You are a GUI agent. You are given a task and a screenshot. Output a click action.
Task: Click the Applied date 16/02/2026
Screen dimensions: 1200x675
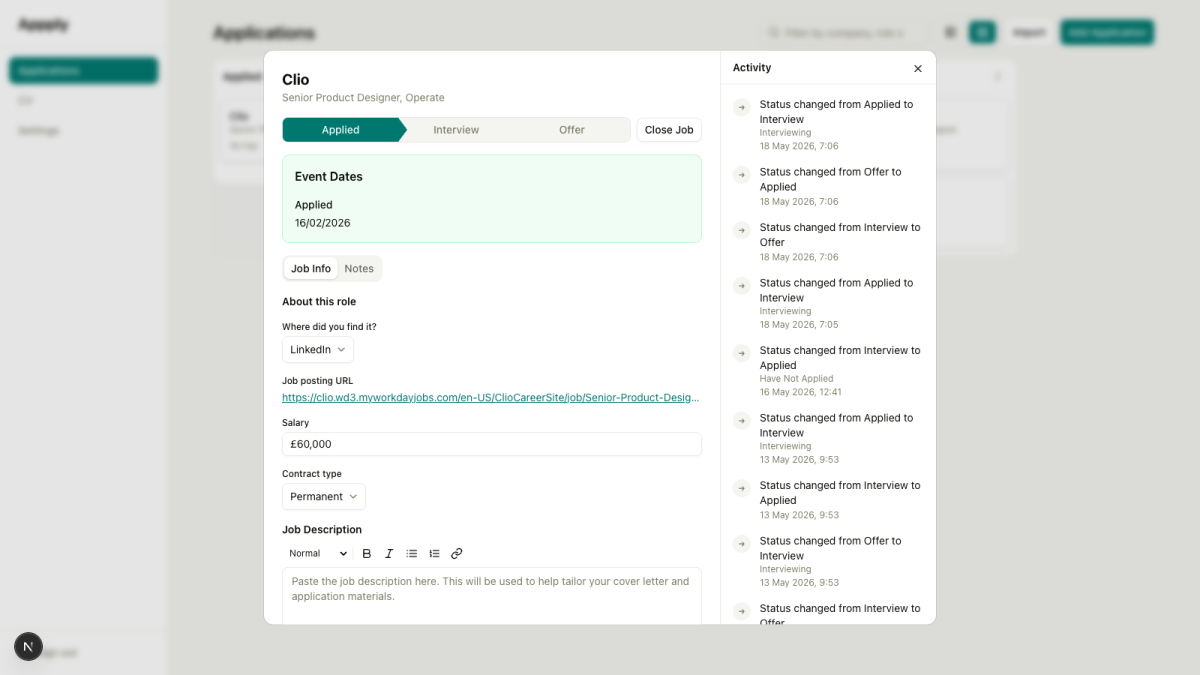coord(322,223)
